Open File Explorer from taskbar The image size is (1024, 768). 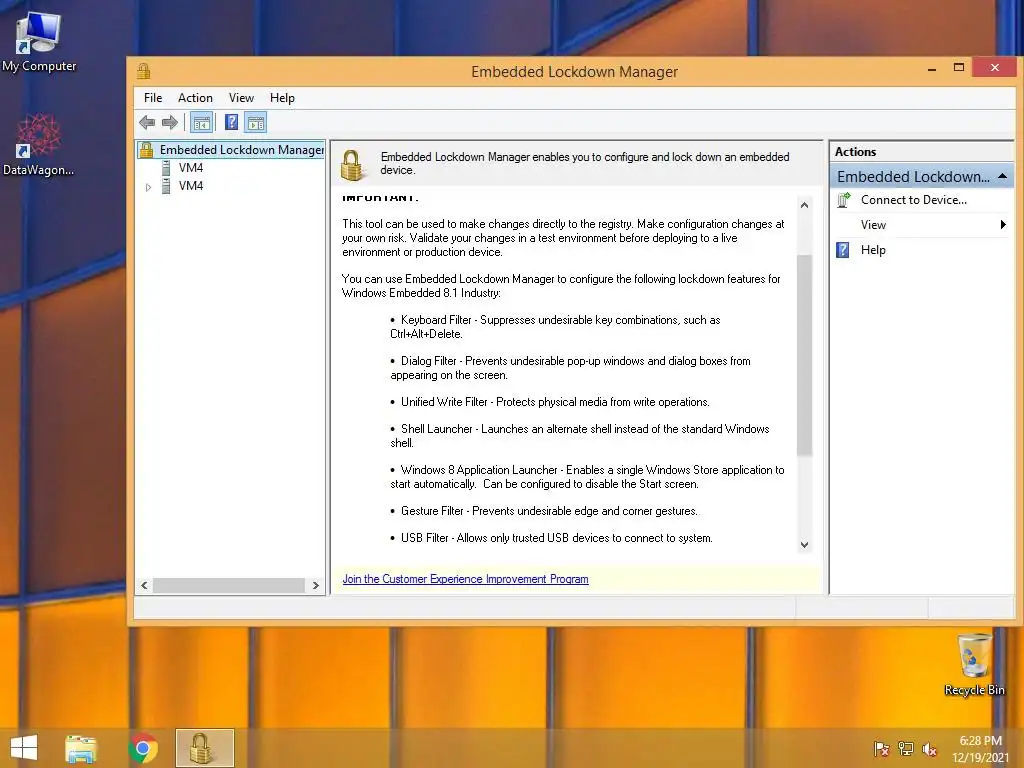(x=81, y=748)
